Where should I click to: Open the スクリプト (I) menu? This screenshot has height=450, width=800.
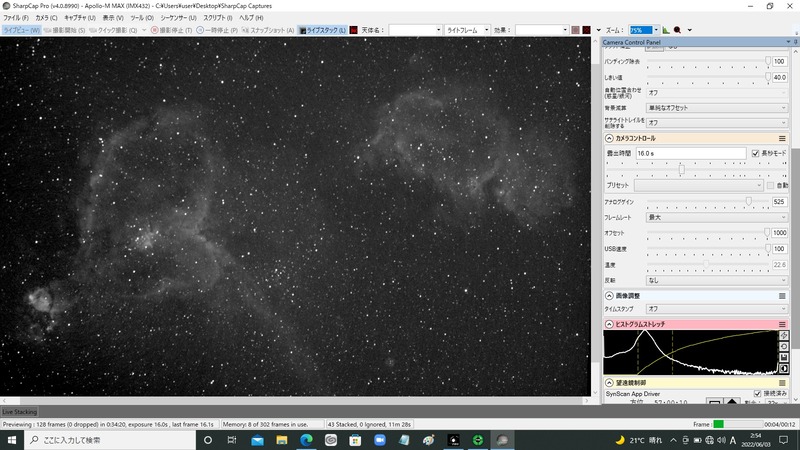coord(218,18)
